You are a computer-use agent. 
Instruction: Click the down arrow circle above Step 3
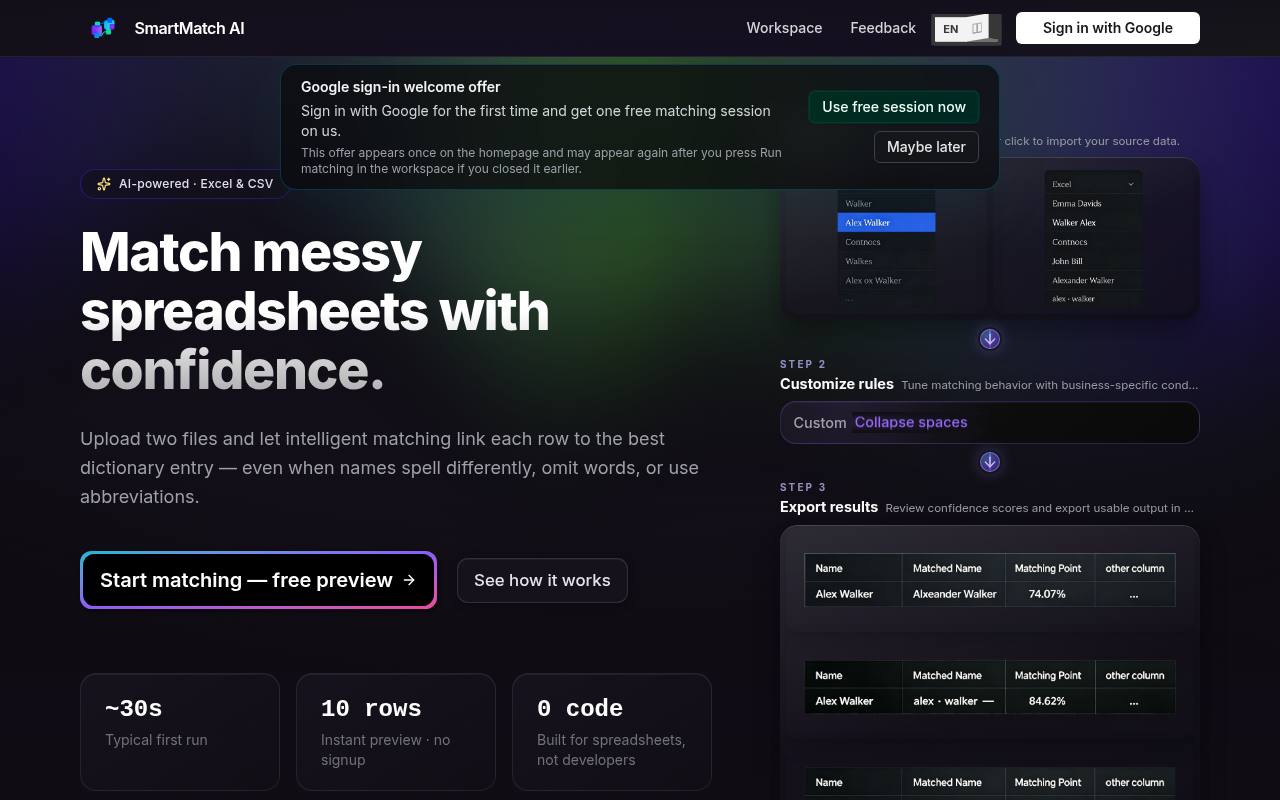990,462
